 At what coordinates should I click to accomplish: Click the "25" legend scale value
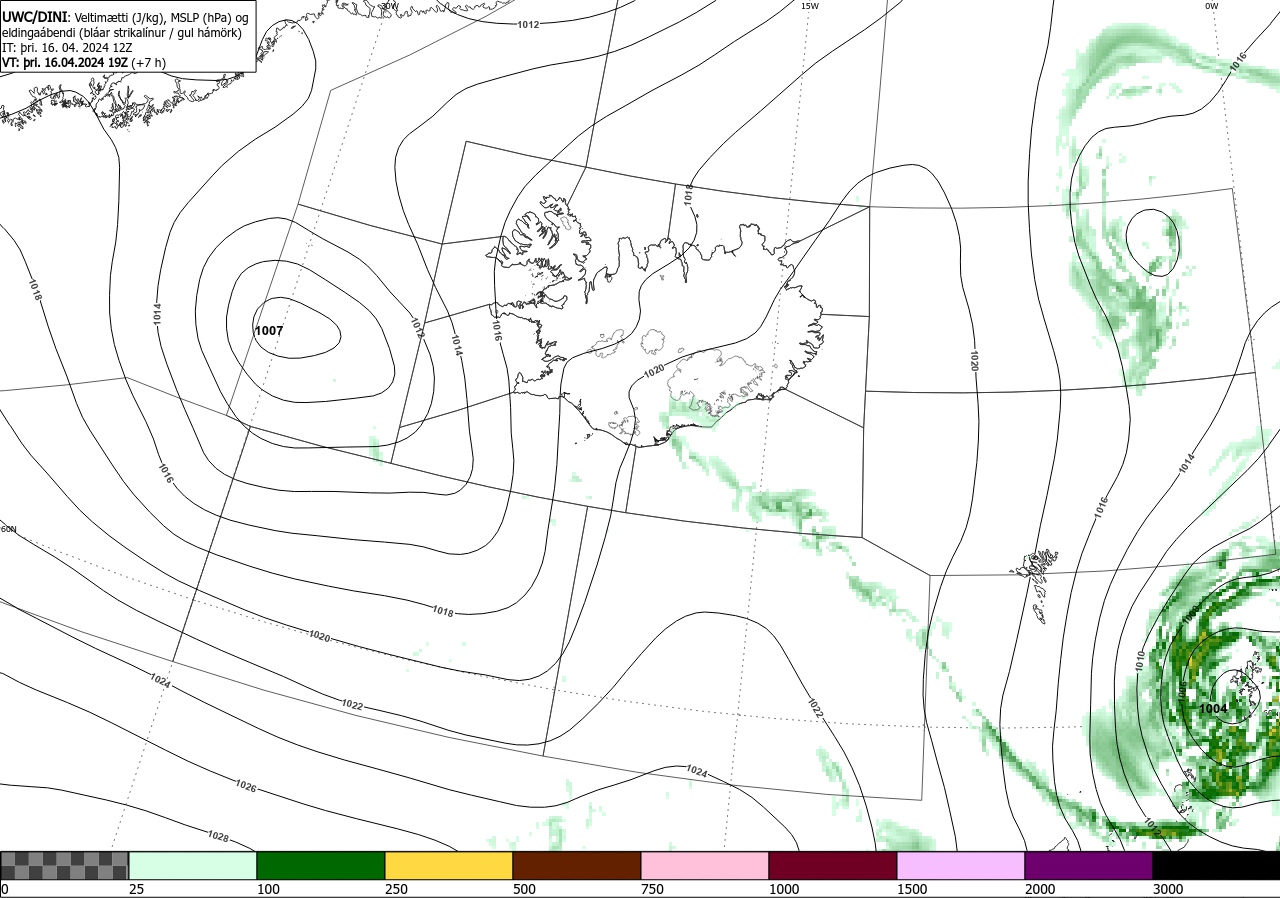(x=136, y=889)
